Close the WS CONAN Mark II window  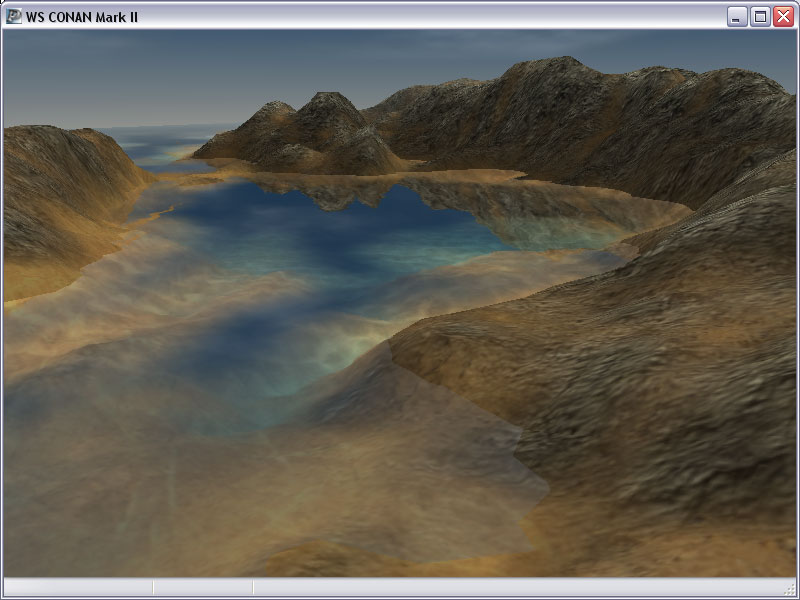783,16
